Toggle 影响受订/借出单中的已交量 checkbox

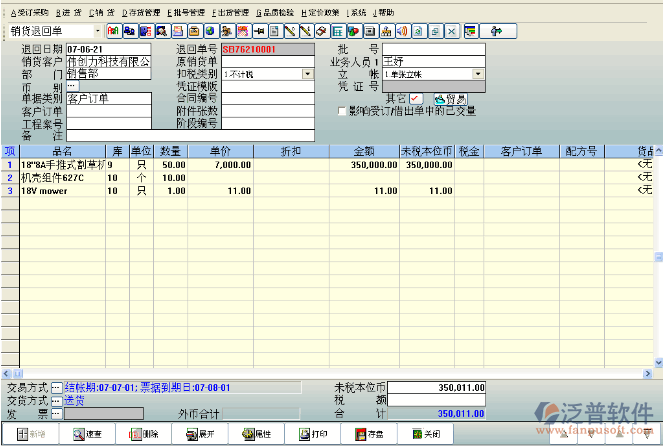(x=343, y=111)
